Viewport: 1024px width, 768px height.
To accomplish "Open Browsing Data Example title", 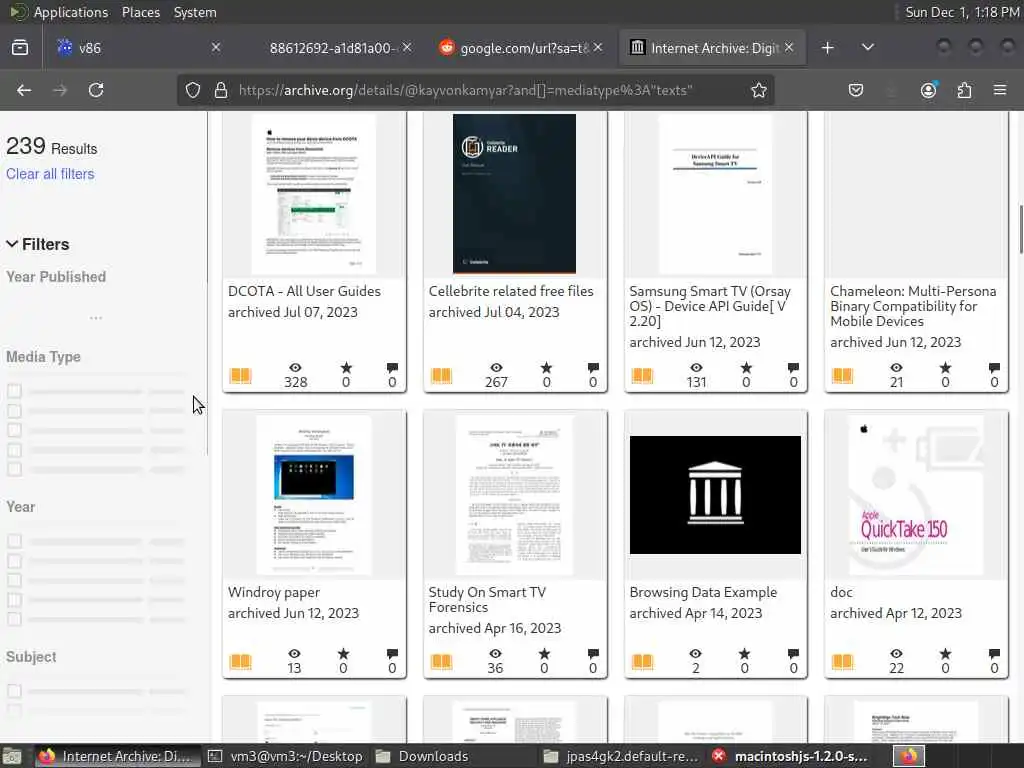I will pyautogui.click(x=703, y=592).
